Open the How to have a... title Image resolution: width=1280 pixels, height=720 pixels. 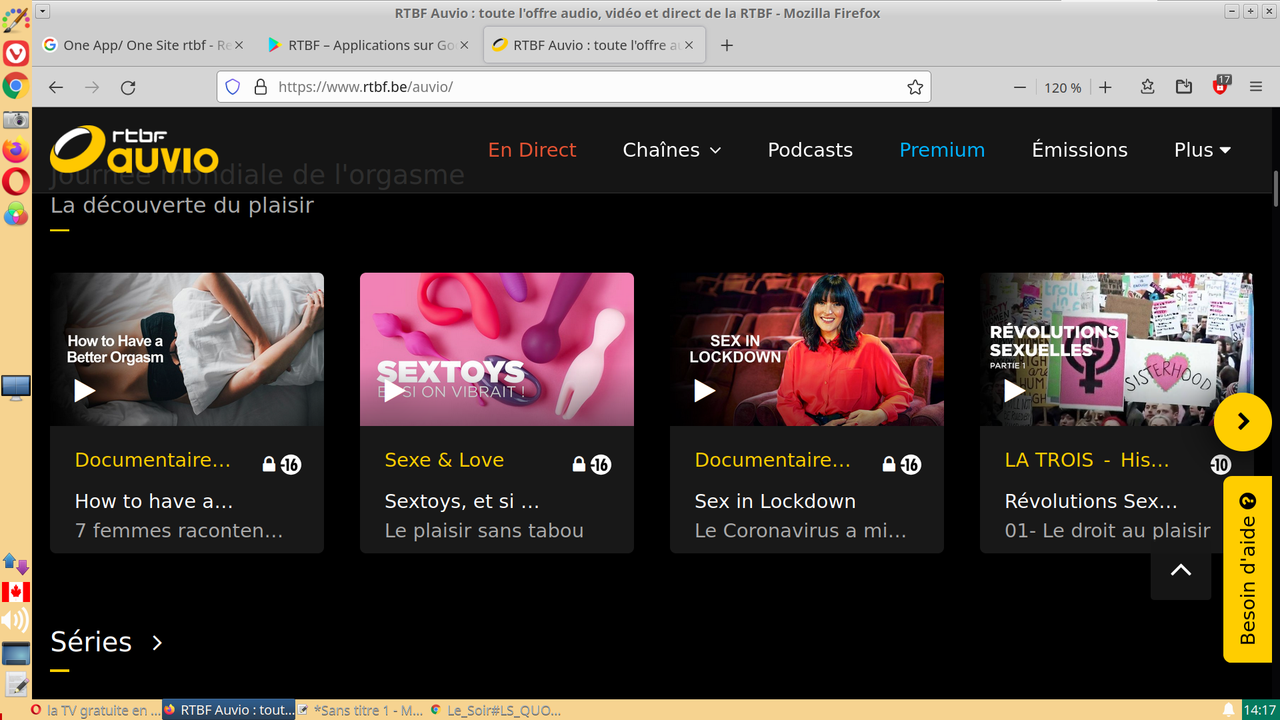154,501
